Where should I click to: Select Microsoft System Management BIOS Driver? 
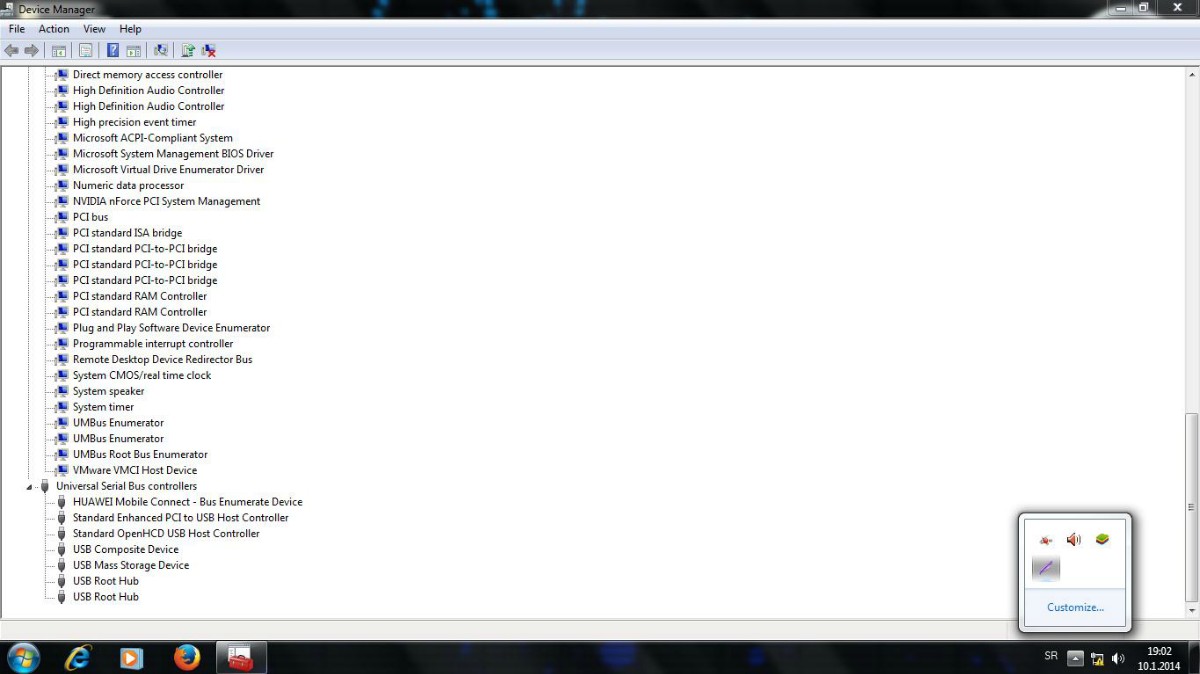tap(173, 154)
